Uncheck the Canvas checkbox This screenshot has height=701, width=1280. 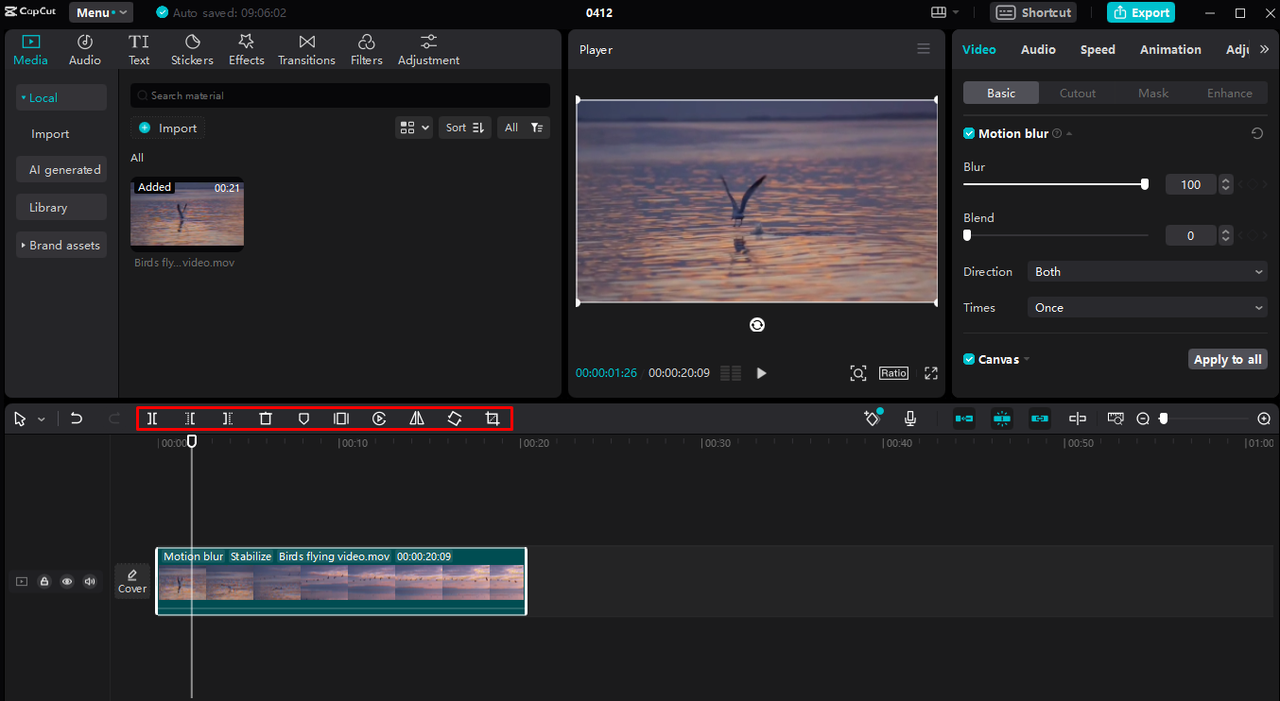tap(969, 359)
